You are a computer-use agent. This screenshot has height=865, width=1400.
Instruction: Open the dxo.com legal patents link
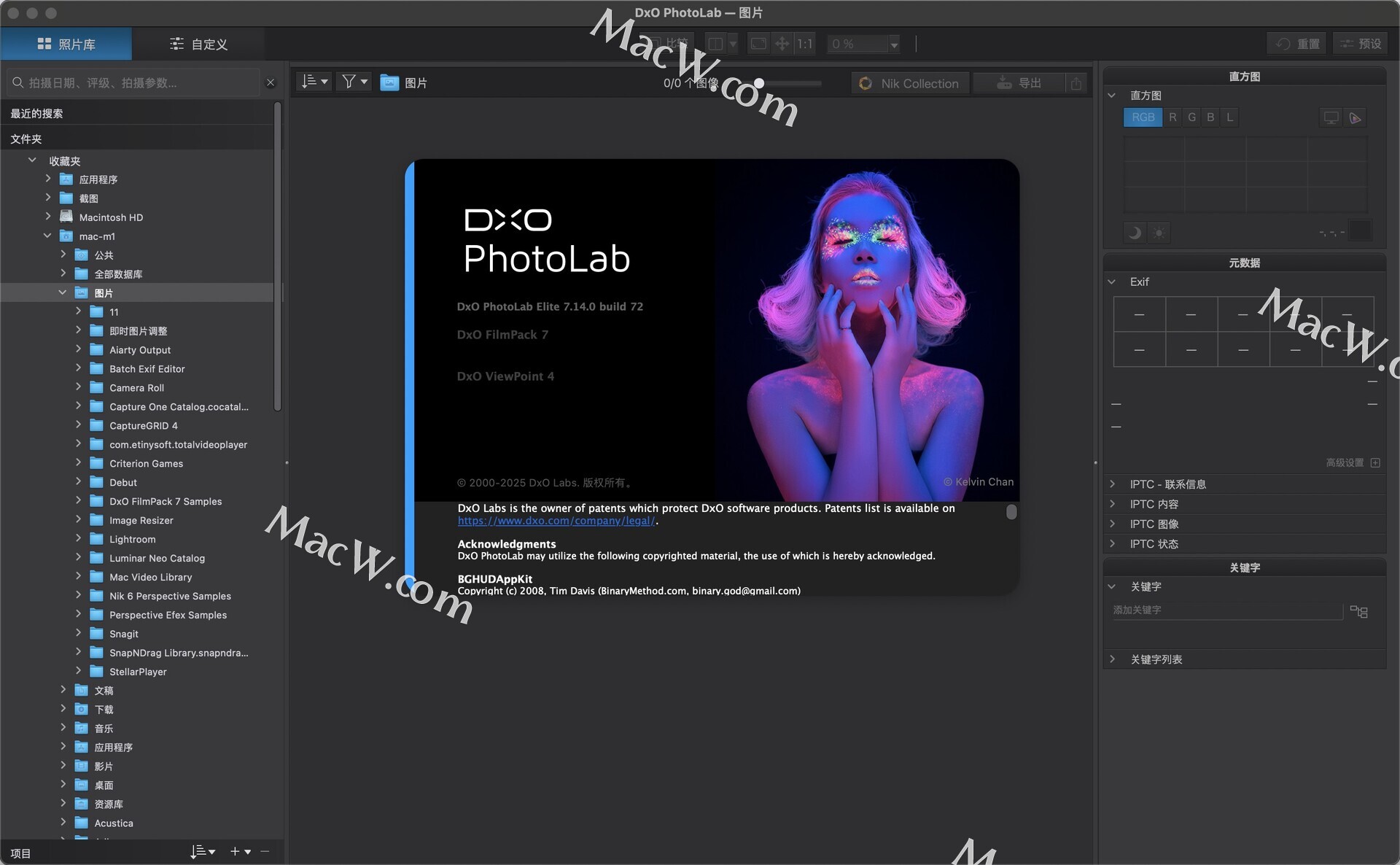[x=556, y=521]
